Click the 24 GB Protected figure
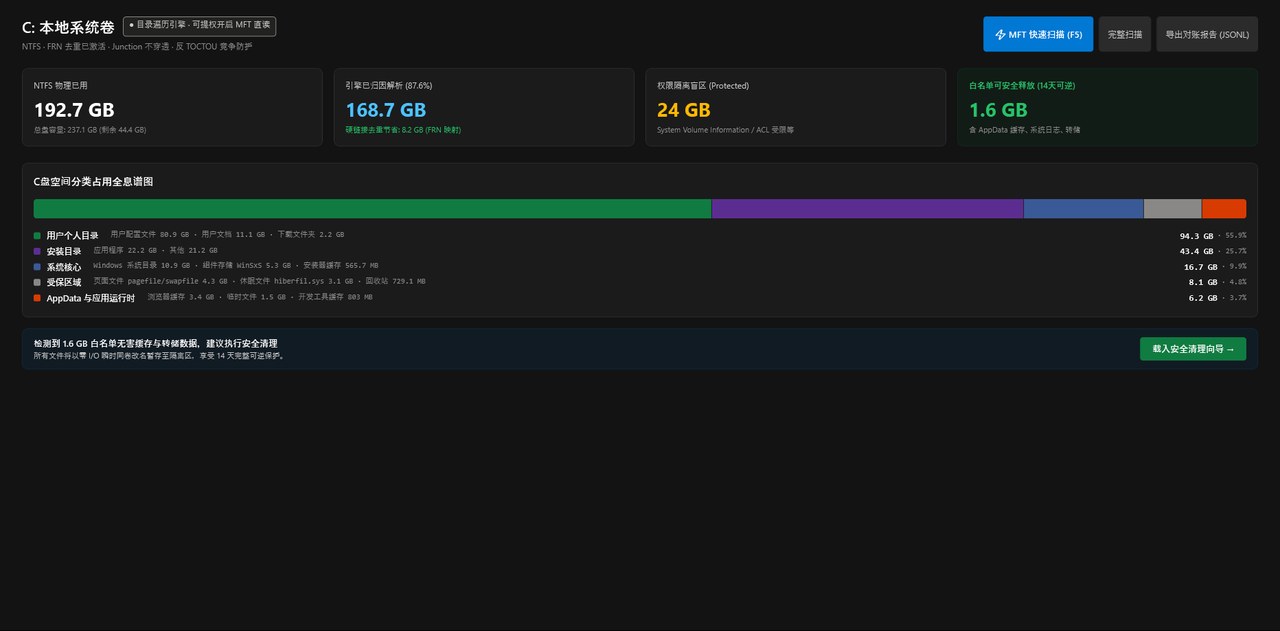This screenshot has height=631, width=1280. pos(684,110)
